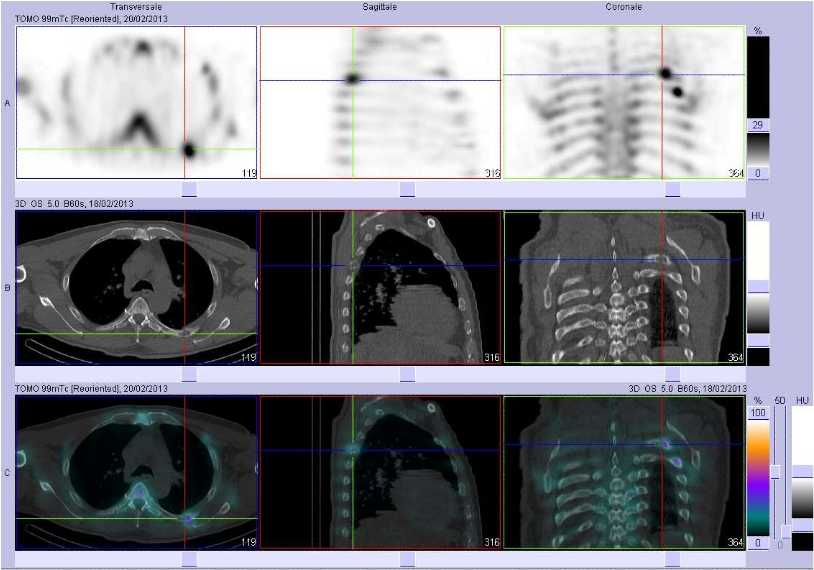Click the row label B
The width and height of the screenshot is (814, 570).
[7, 288]
